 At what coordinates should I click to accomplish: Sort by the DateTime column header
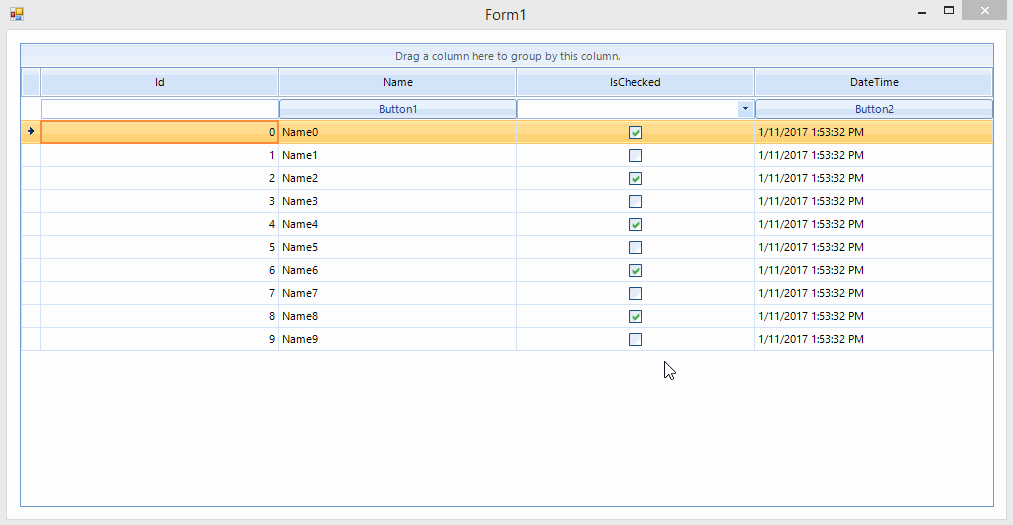pos(873,82)
